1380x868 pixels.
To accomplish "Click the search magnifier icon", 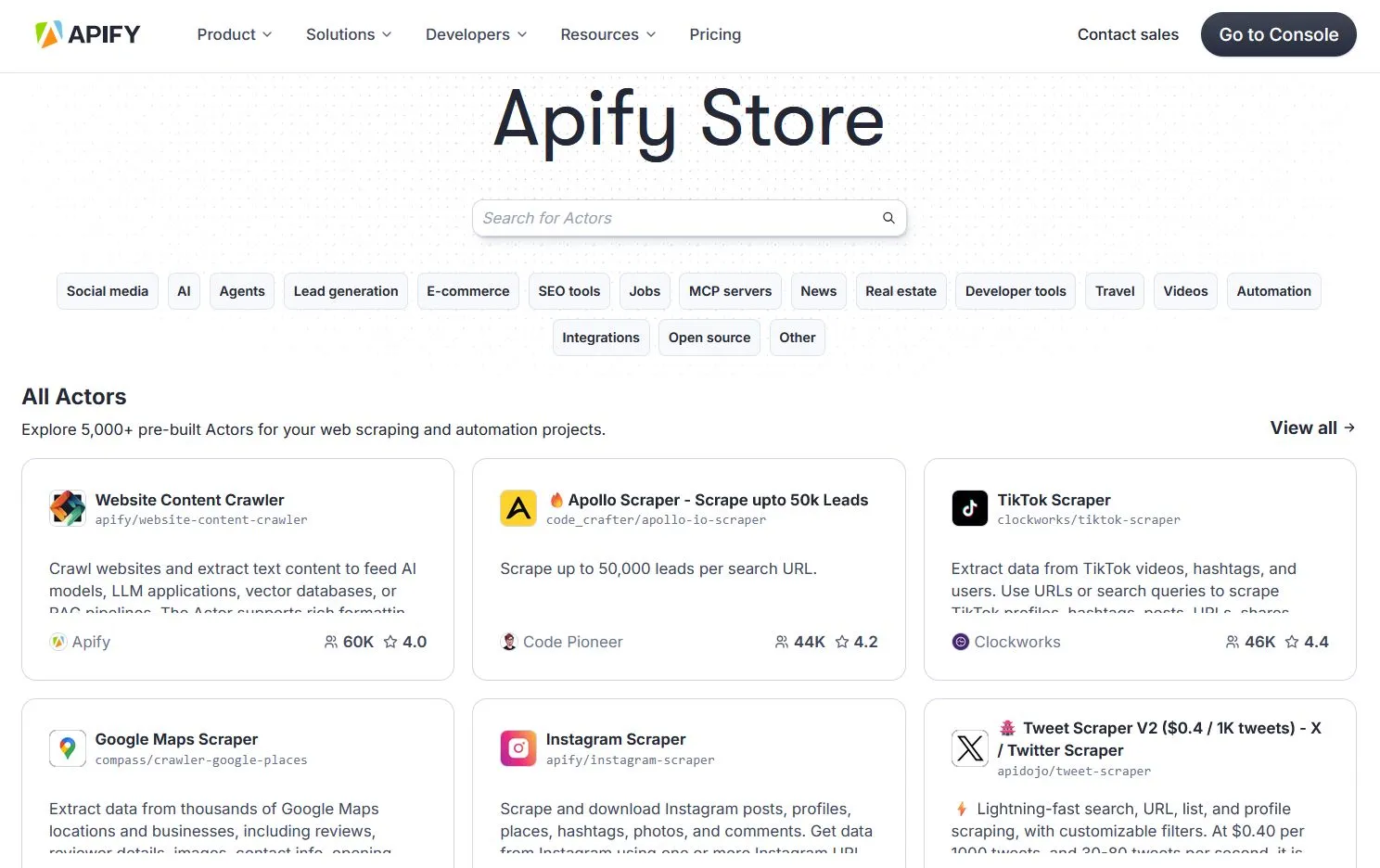I will [888, 218].
